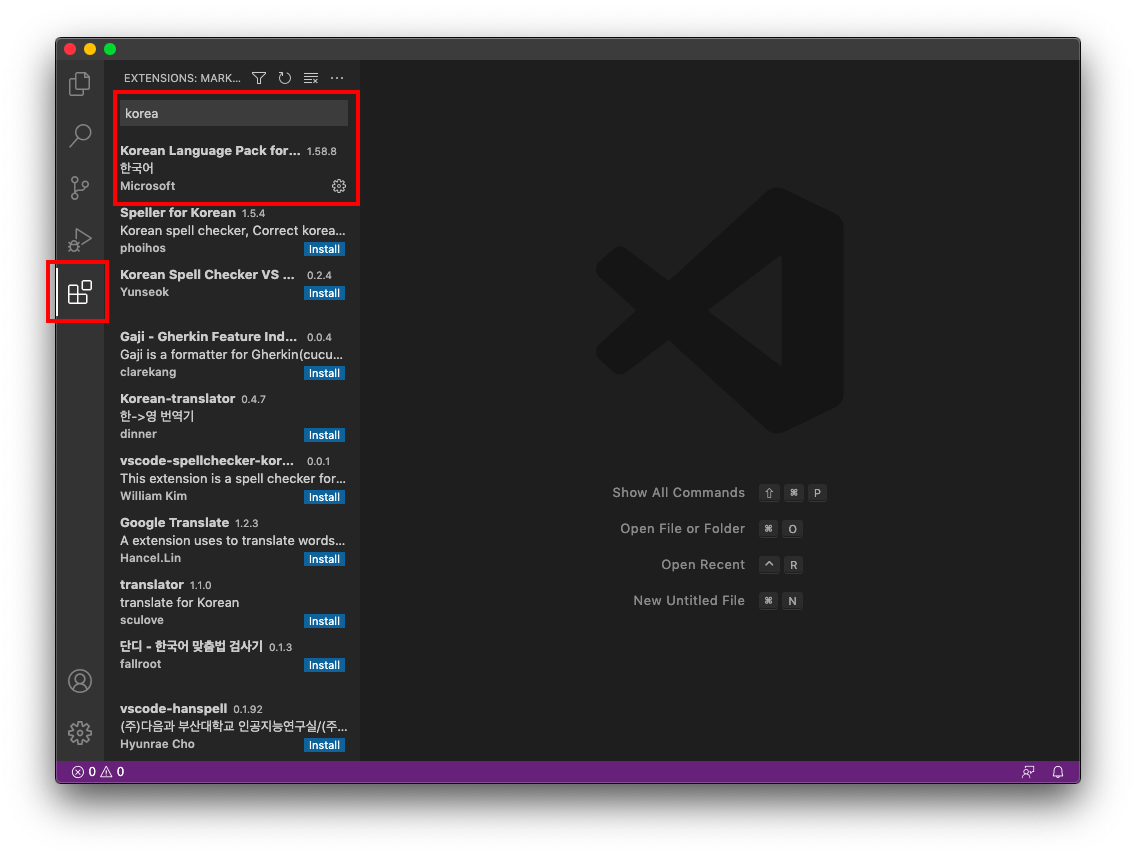Click the Microsoft publisher name
1136x857 pixels.
(148, 186)
